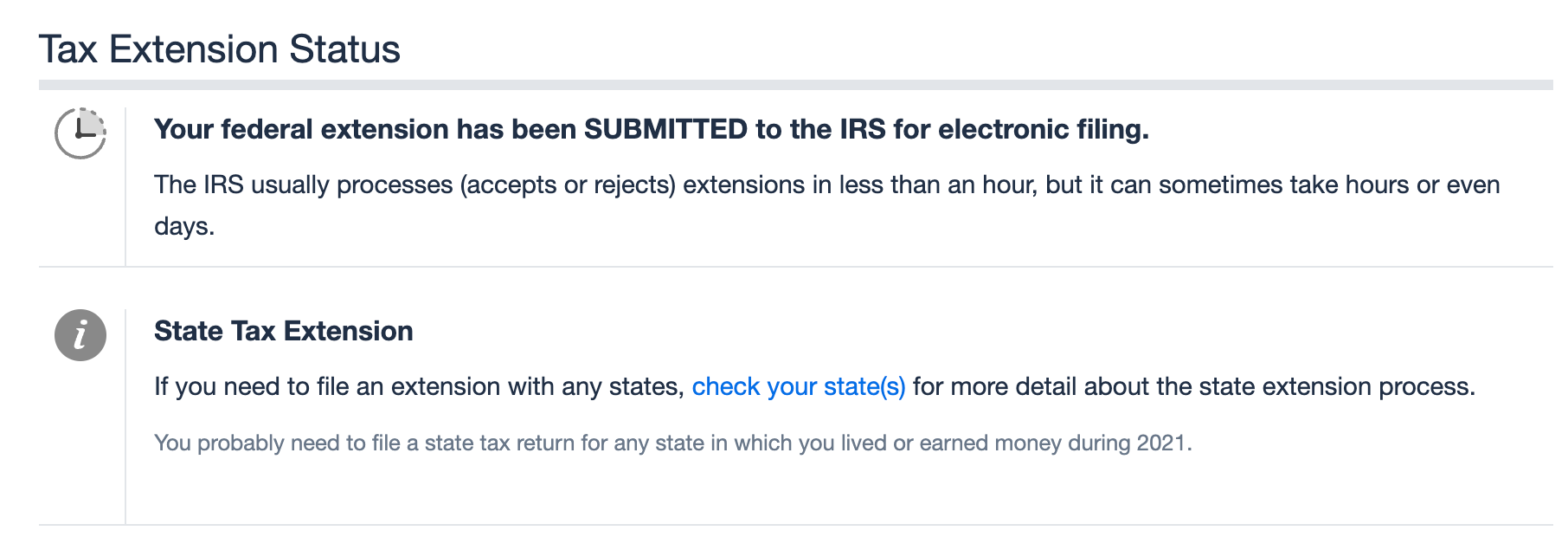Click the clock-shaped pending status icon

click(x=80, y=133)
